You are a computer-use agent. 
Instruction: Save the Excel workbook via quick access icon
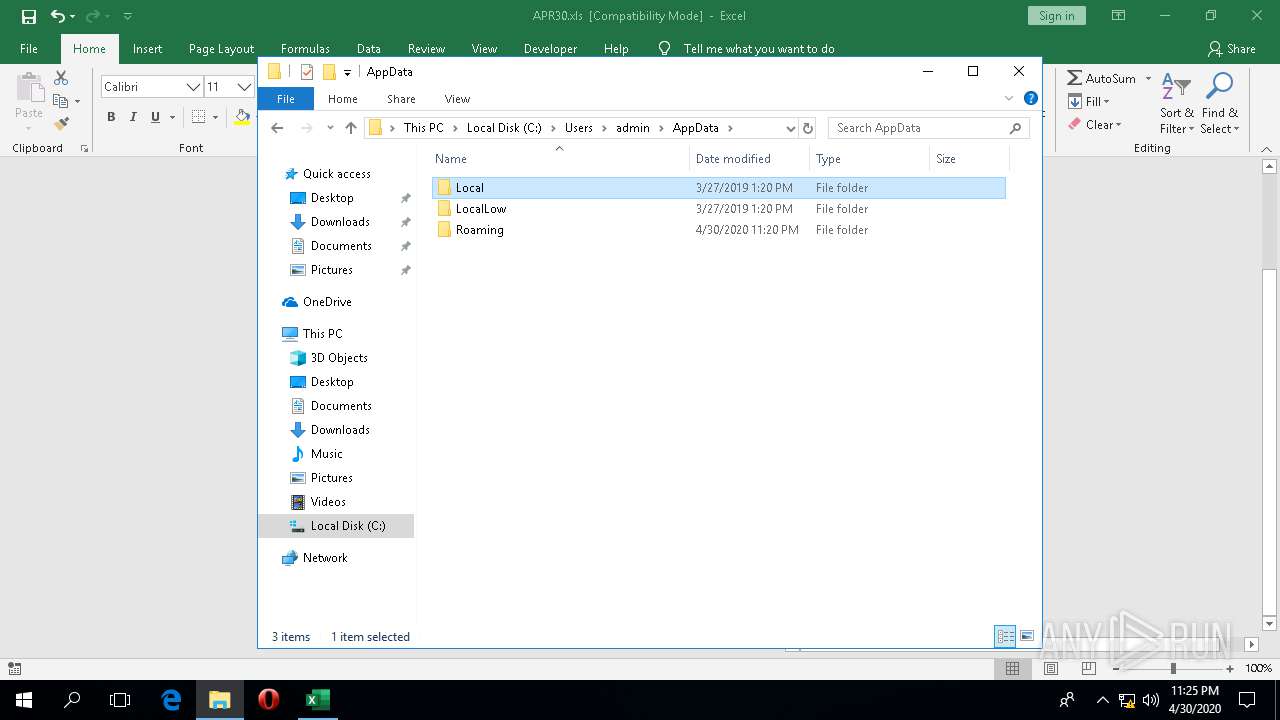29,16
